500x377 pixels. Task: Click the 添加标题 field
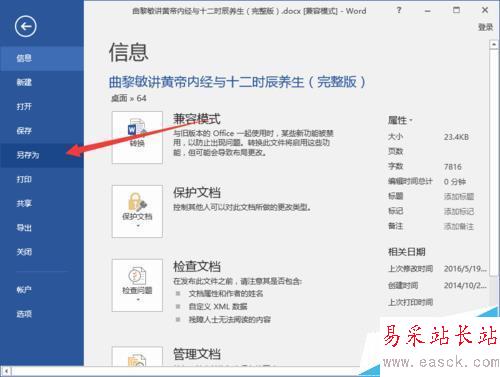pos(459,197)
